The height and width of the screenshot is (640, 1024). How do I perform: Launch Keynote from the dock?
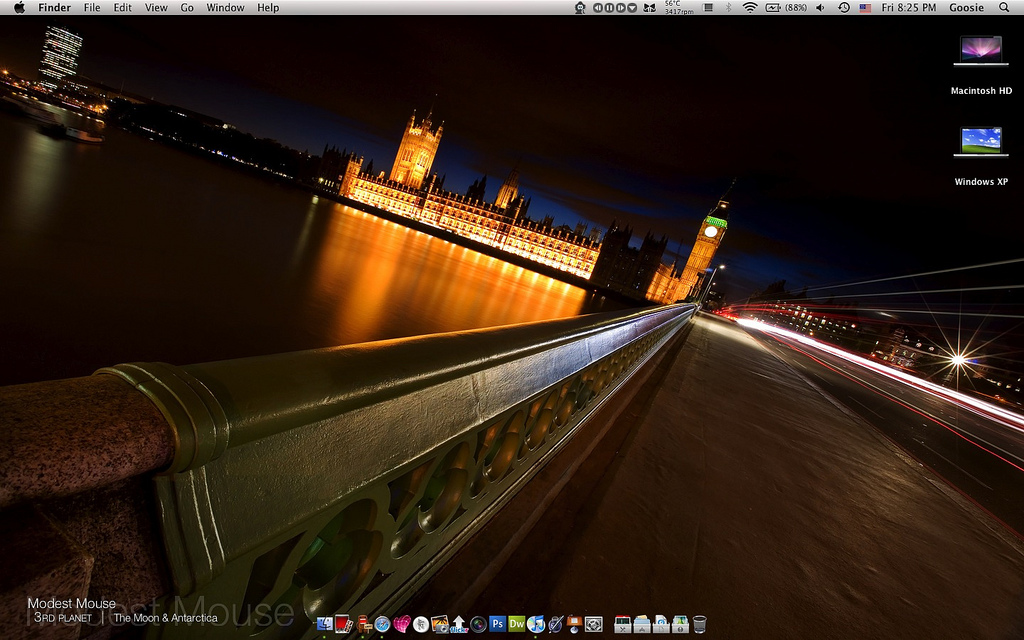(574, 624)
